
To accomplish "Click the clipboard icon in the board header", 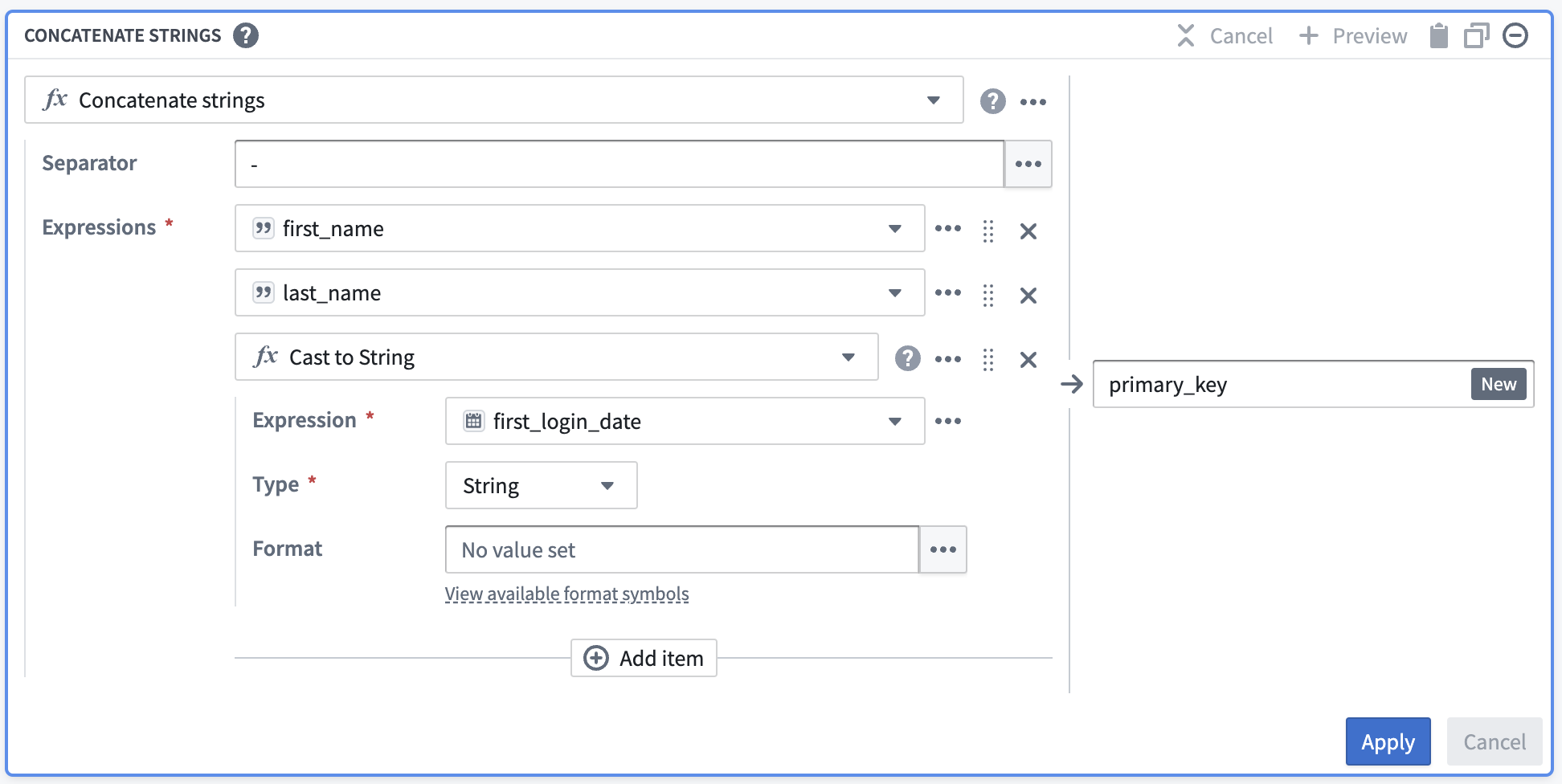I will tap(1438, 35).
